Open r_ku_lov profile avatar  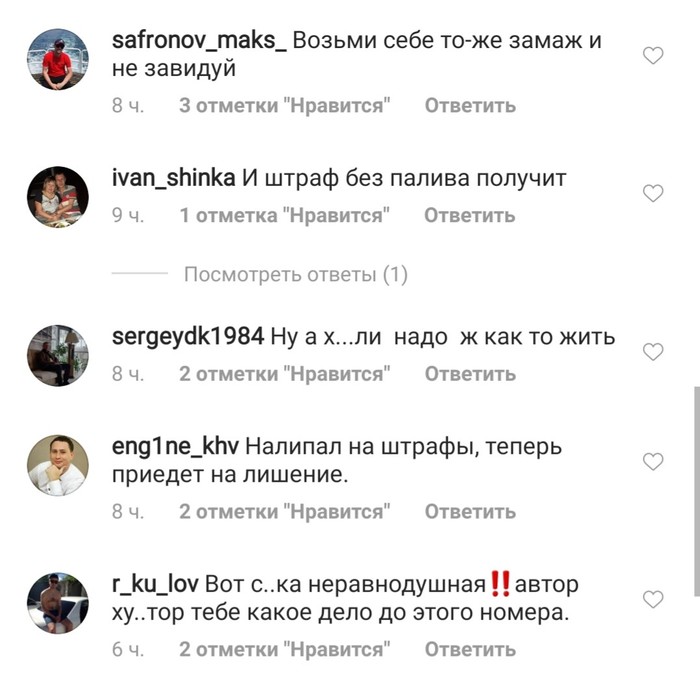58,603
